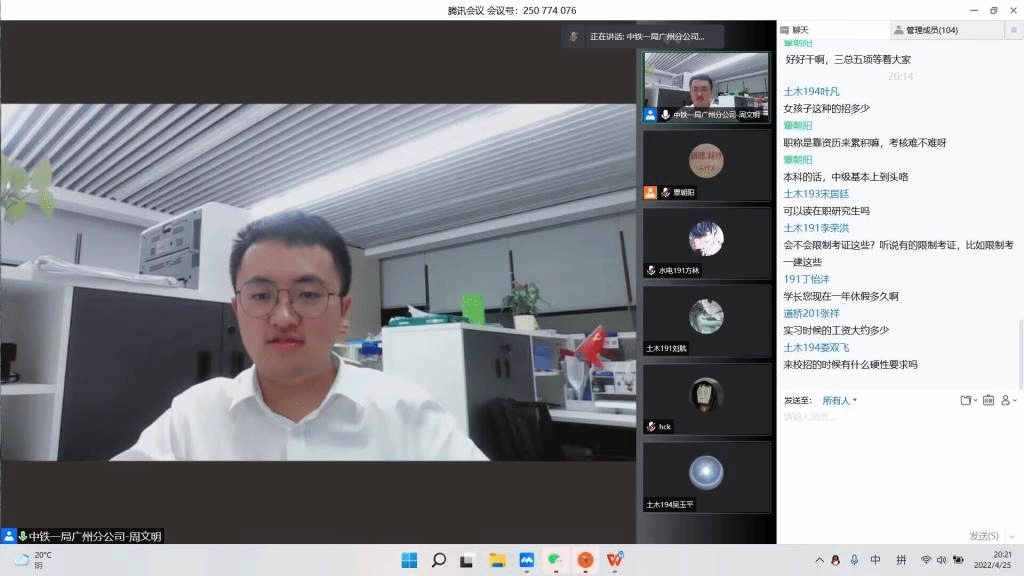This screenshot has height=576, width=1024.
Task: Select the hck participant tile
Action: [x=706, y=398]
